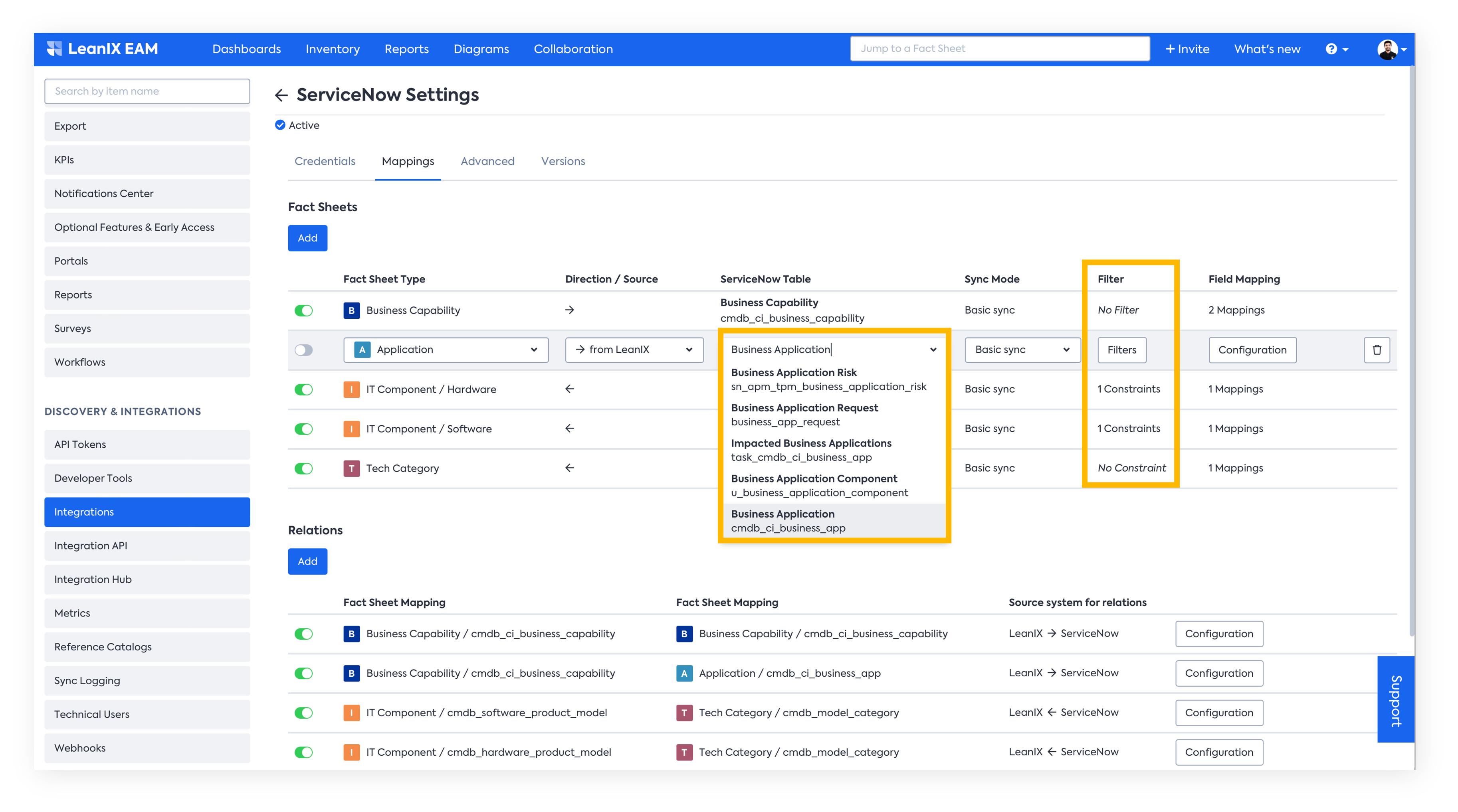
Task: Click the LeanIX EAM logo
Action: point(103,49)
